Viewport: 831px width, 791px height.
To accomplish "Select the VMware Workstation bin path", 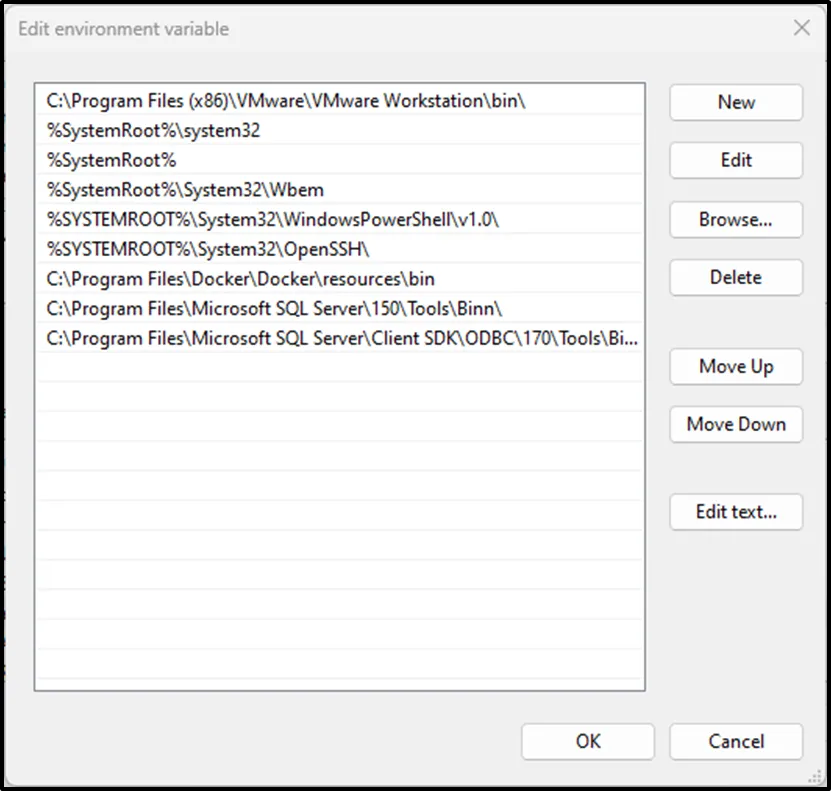I will 285,101.
